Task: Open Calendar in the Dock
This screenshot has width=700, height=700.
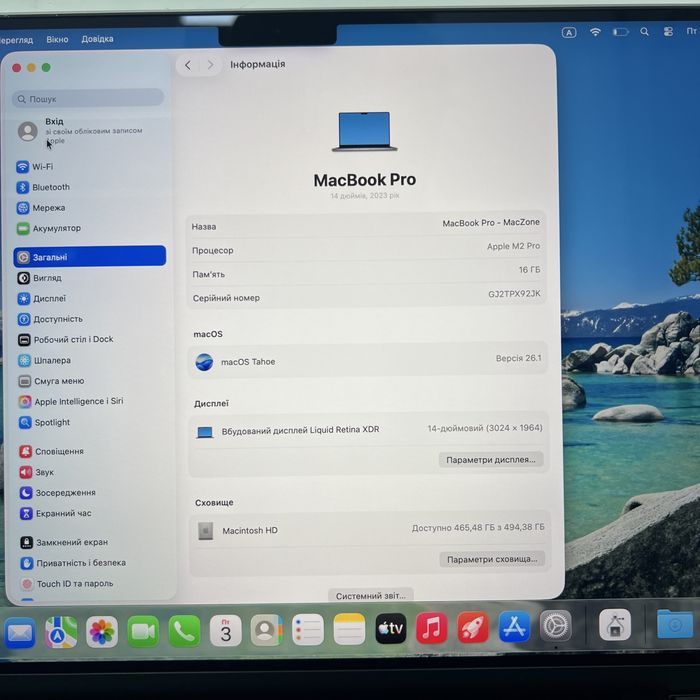Action: click(226, 630)
